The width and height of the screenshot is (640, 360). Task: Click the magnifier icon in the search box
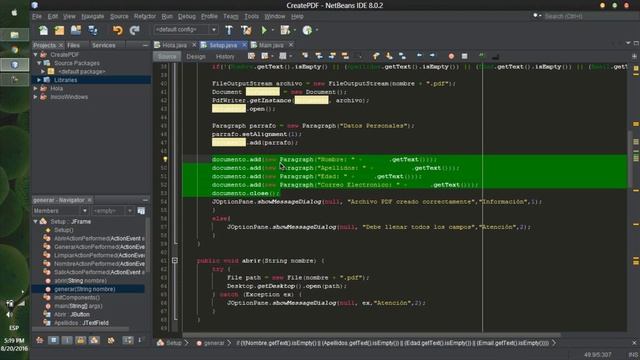pyautogui.click(x=536, y=16)
